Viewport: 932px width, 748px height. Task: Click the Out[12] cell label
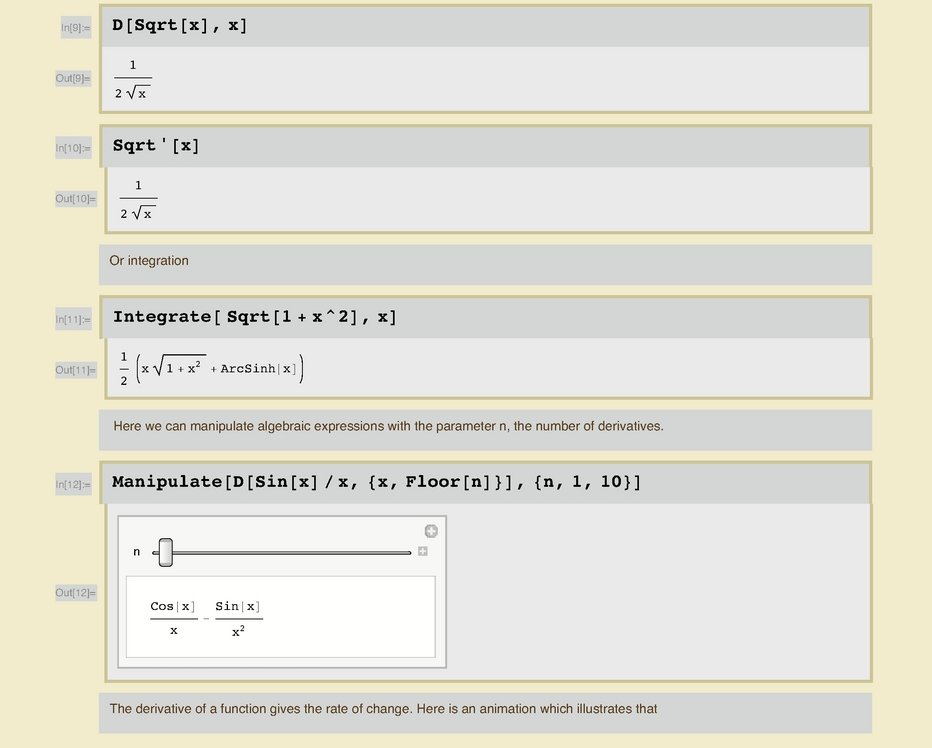[x=75, y=593]
